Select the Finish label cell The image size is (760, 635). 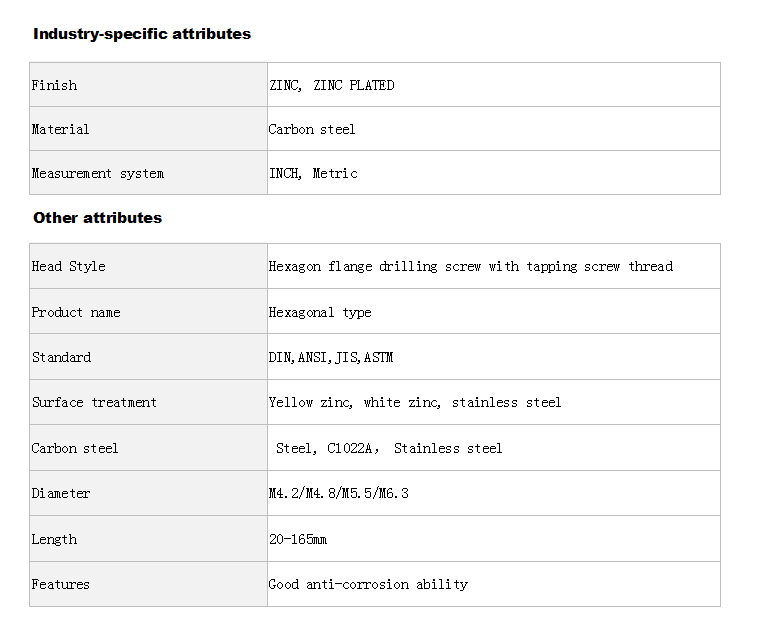click(148, 85)
